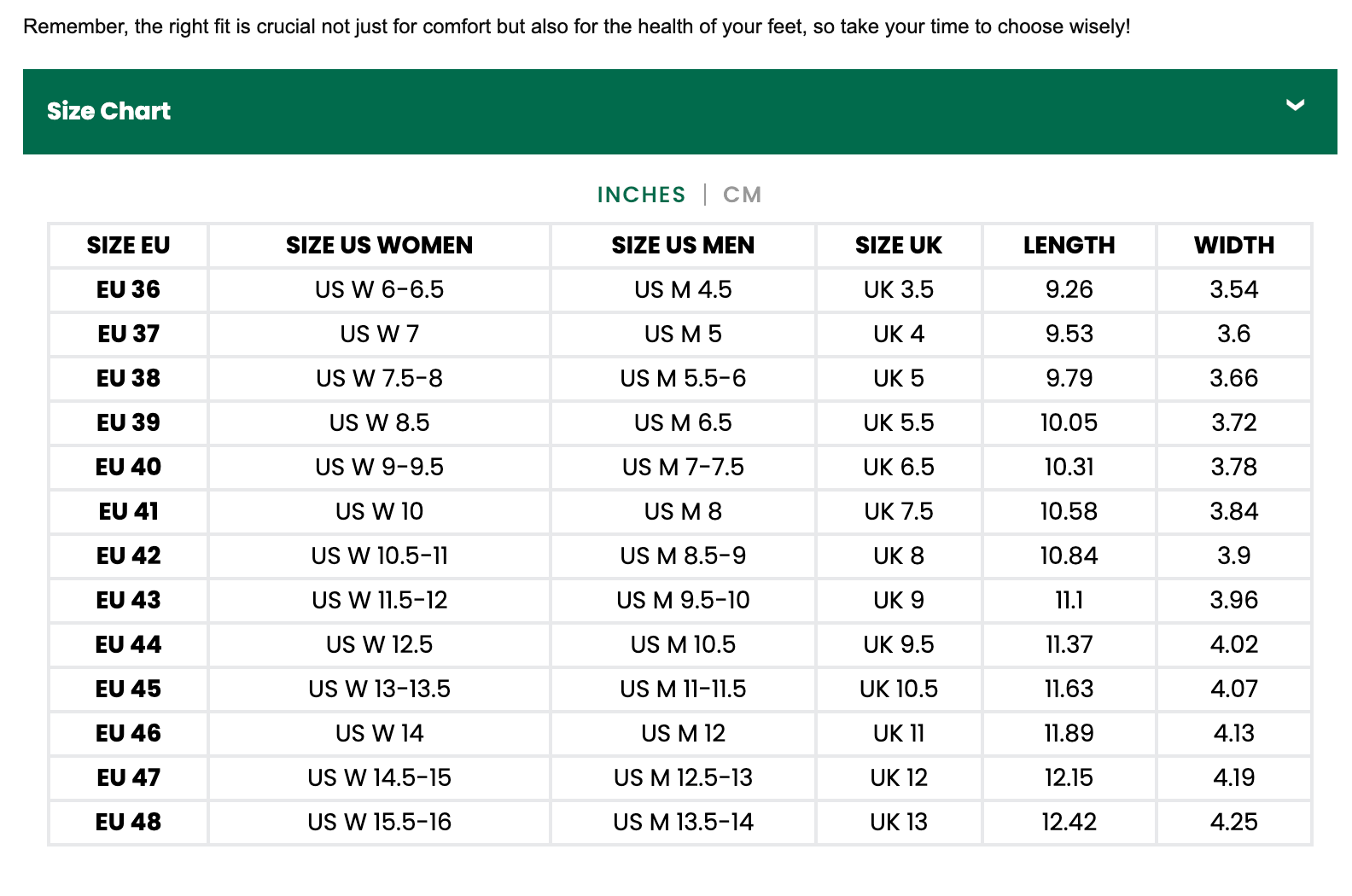Screen dimensions: 1352x896
Task: Click the Size Chart header title
Action: 108,111
